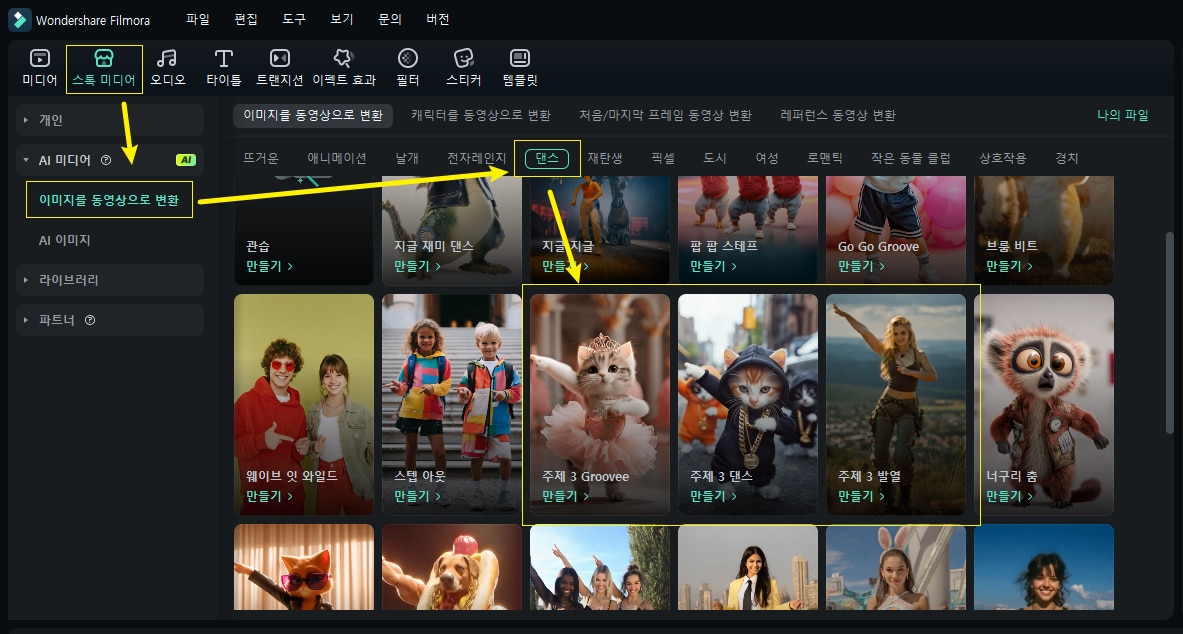The height and width of the screenshot is (634, 1183).
Task: Click 만들기 under 관습
Action: click(x=269, y=266)
